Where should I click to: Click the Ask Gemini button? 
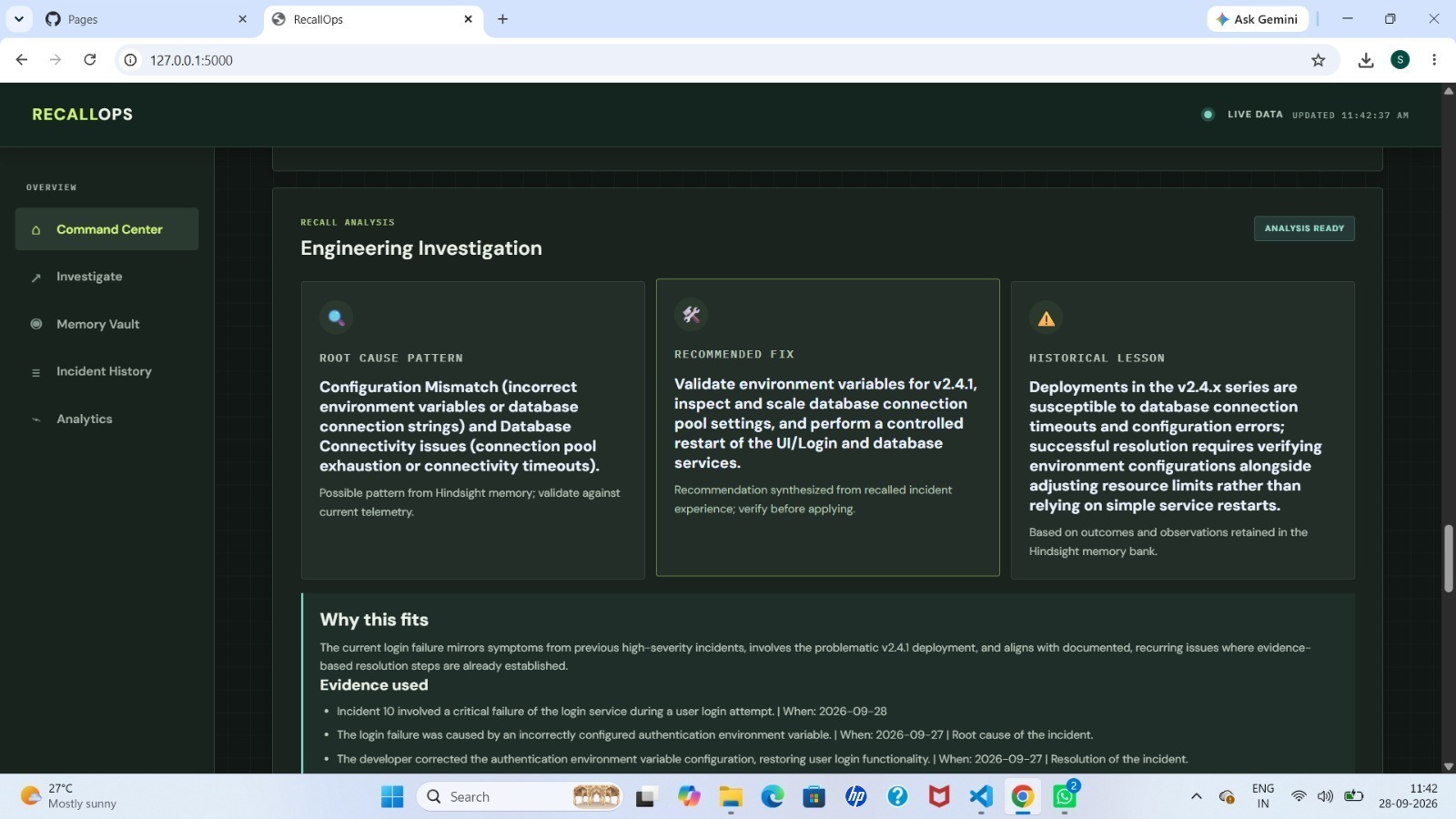coord(1258,19)
